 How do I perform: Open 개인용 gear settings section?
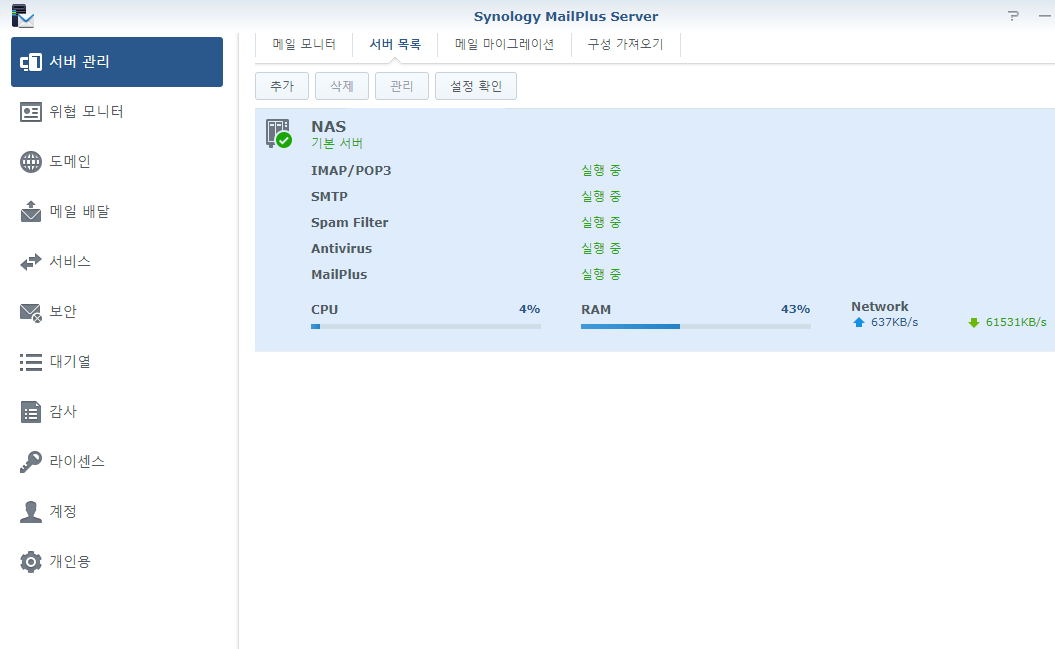point(117,562)
